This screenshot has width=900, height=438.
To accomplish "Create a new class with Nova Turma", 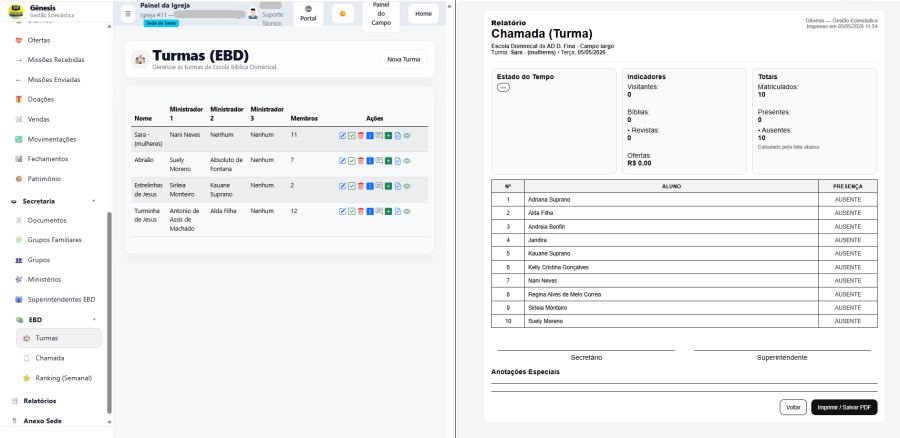I will click(404, 59).
